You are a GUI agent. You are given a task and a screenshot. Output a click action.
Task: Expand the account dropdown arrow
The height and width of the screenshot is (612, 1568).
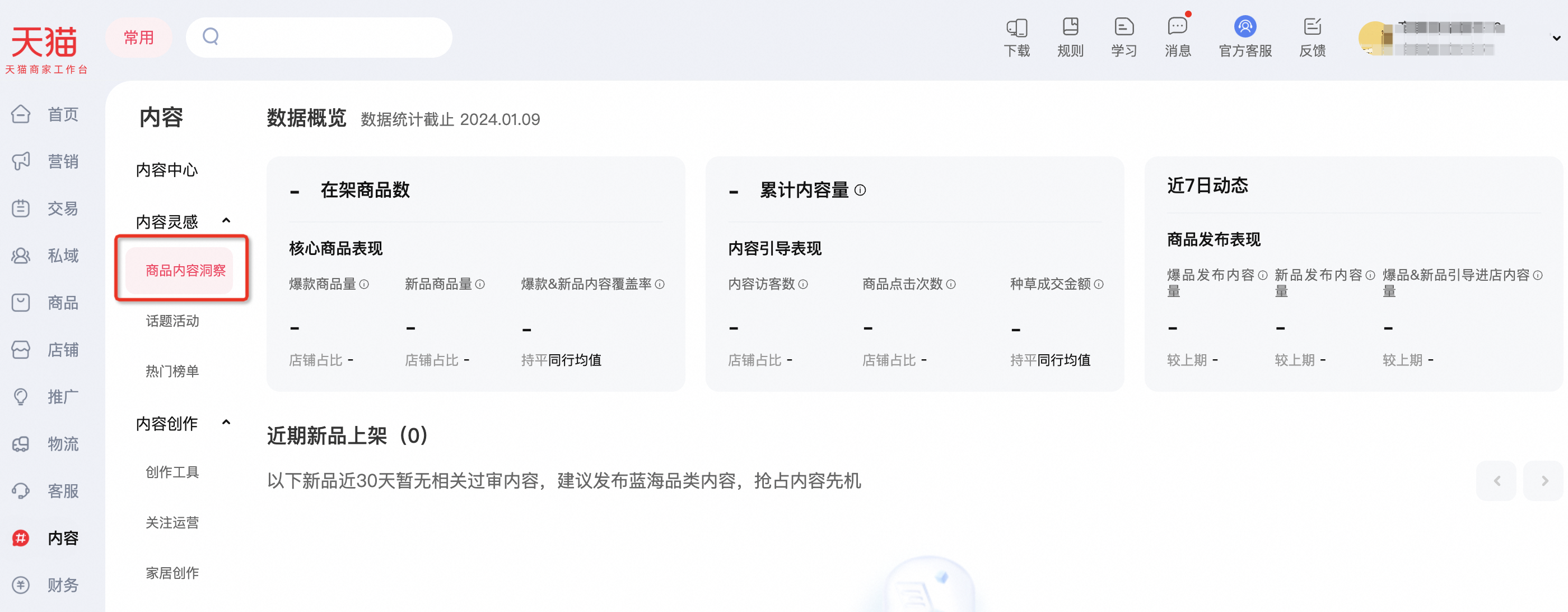(1556, 38)
